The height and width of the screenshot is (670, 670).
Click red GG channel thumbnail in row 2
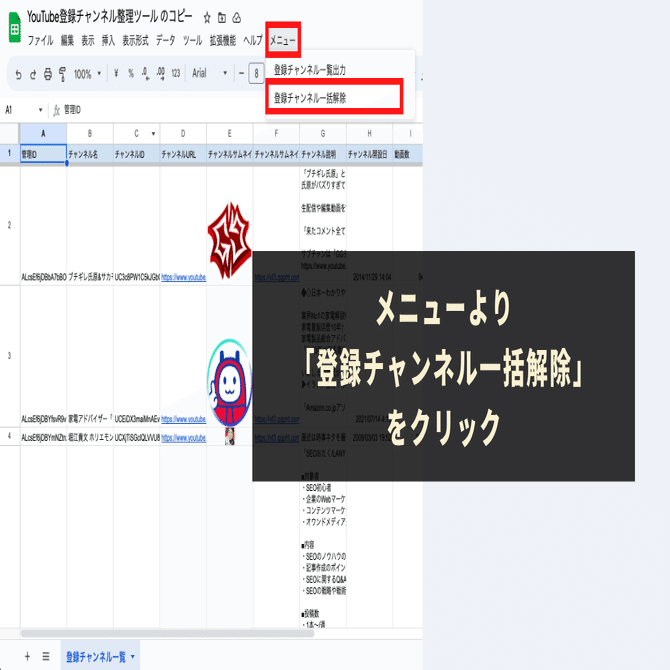click(229, 241)
